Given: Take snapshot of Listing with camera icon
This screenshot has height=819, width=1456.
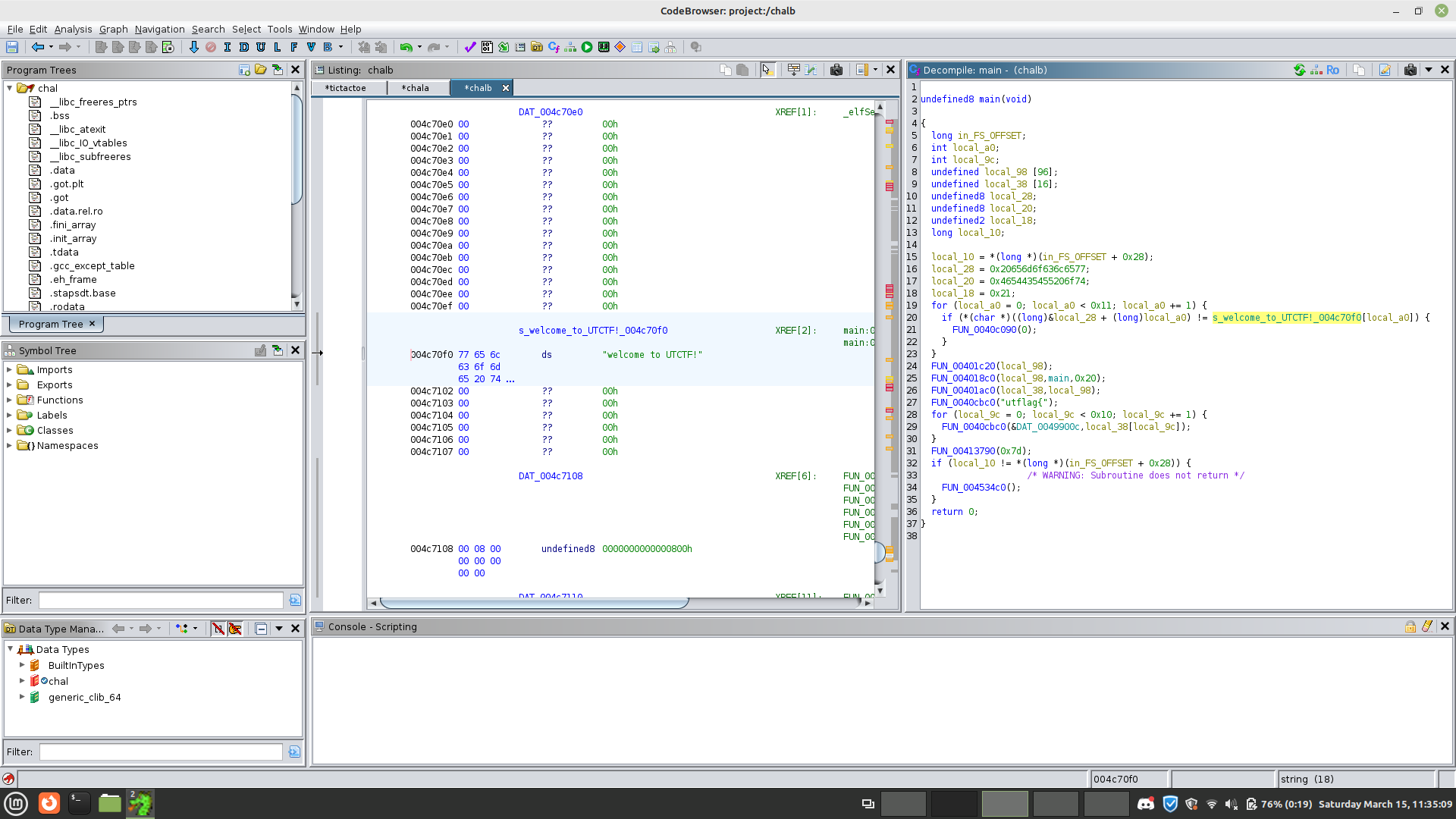Looking at the screenshot, I should click(836, 70).
